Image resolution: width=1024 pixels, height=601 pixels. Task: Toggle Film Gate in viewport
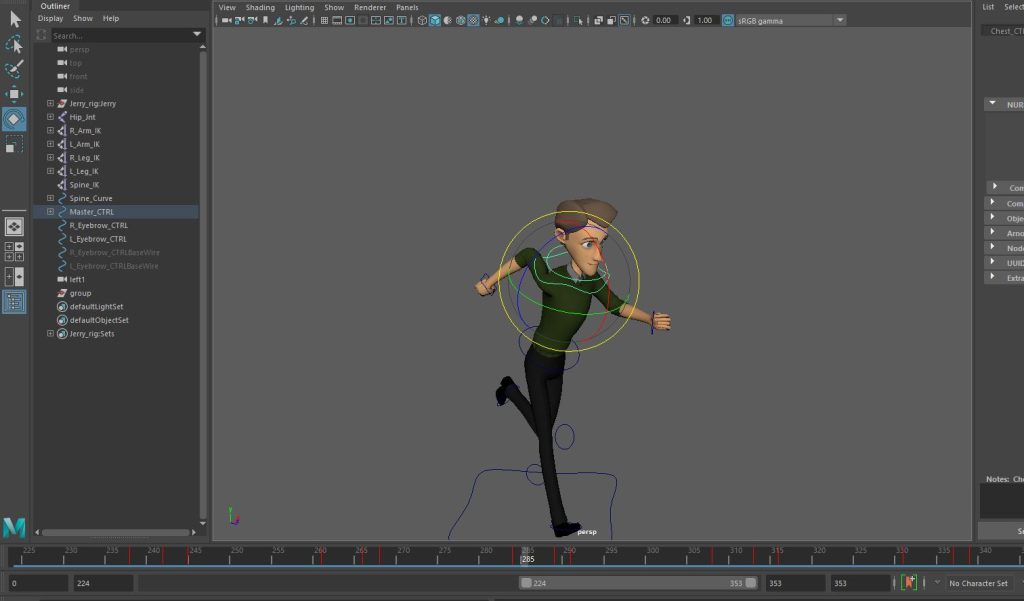337,20
